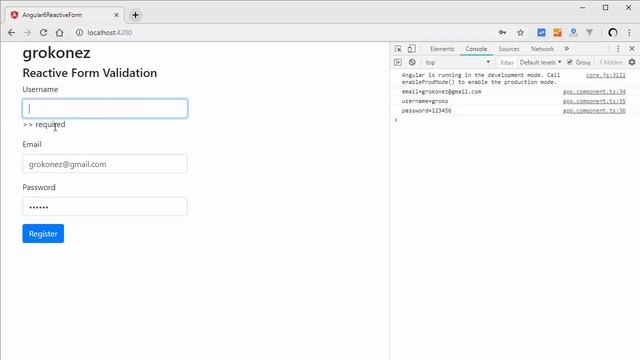The height and width of the screenshot is (360, 640).
Task: Maximize the Chrome window
Action: pos(605,8)
